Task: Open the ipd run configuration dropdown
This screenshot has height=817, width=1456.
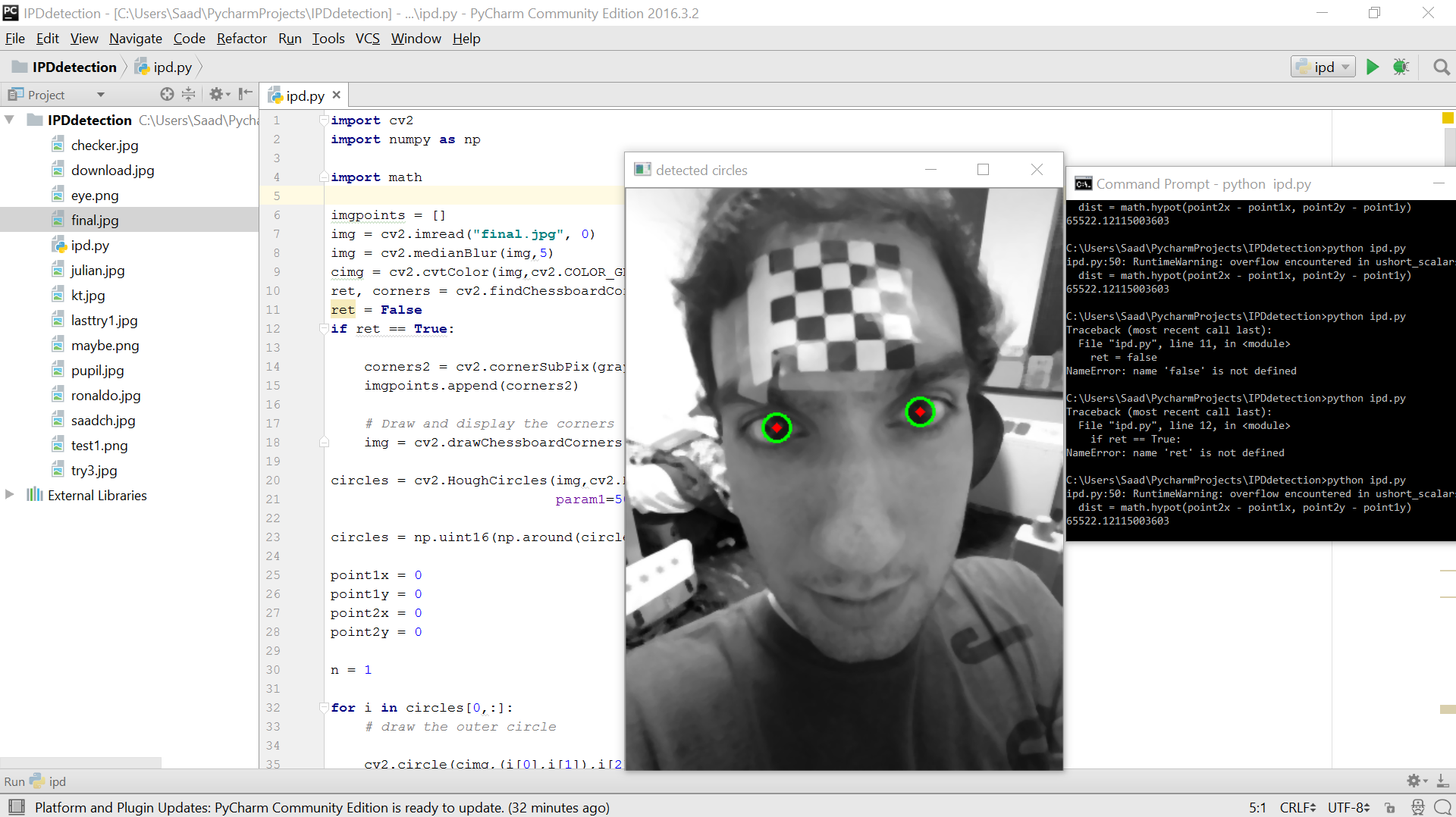Action: pyautogui.click(x=1323, y=67)
